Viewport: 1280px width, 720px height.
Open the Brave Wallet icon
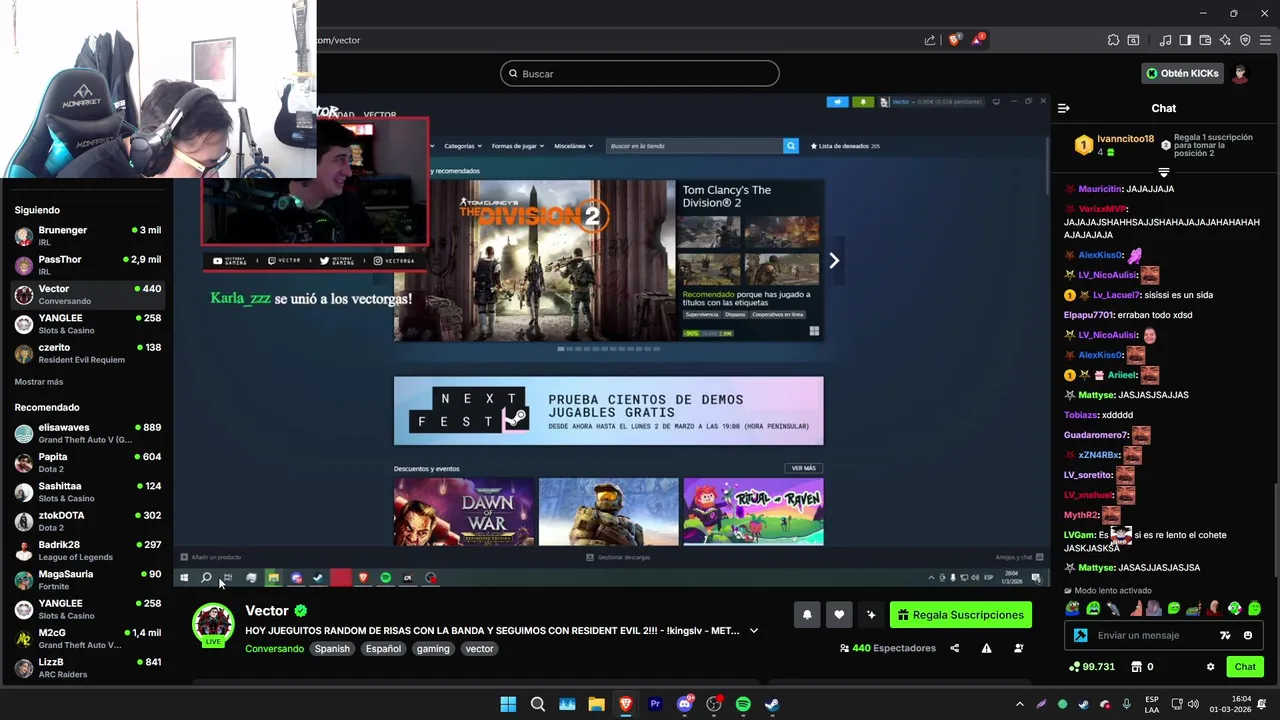pos(1205,40)
